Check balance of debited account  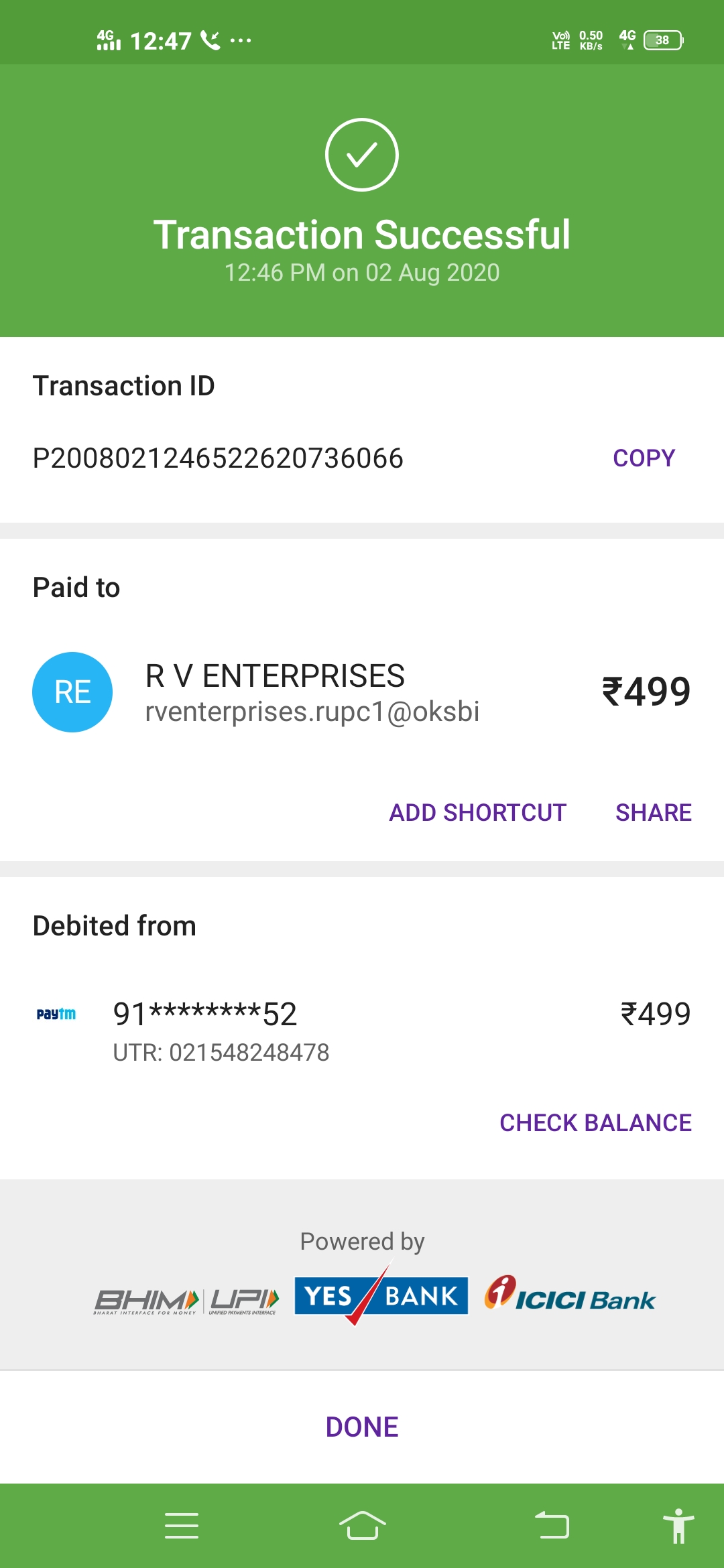click(x=595, y=1123)
